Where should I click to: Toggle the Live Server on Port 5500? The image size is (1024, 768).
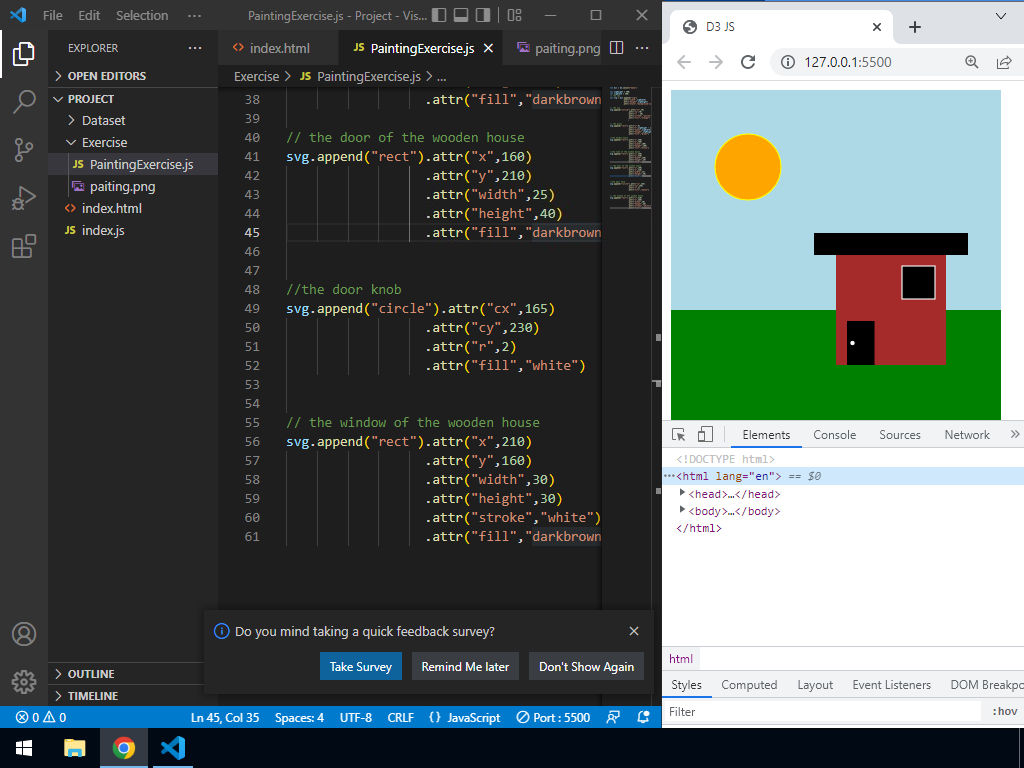point(553,717)
